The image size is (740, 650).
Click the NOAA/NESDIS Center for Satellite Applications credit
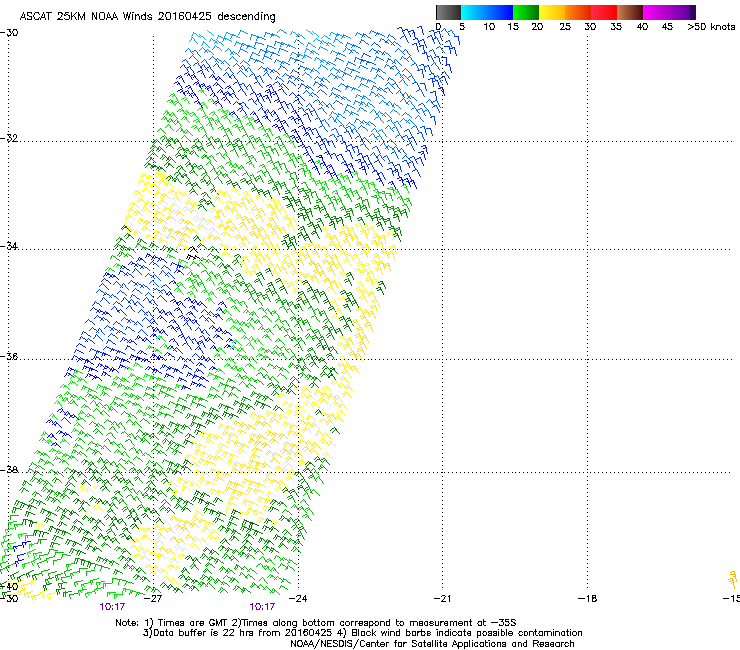pyautogui.click(x=432, y=644)
